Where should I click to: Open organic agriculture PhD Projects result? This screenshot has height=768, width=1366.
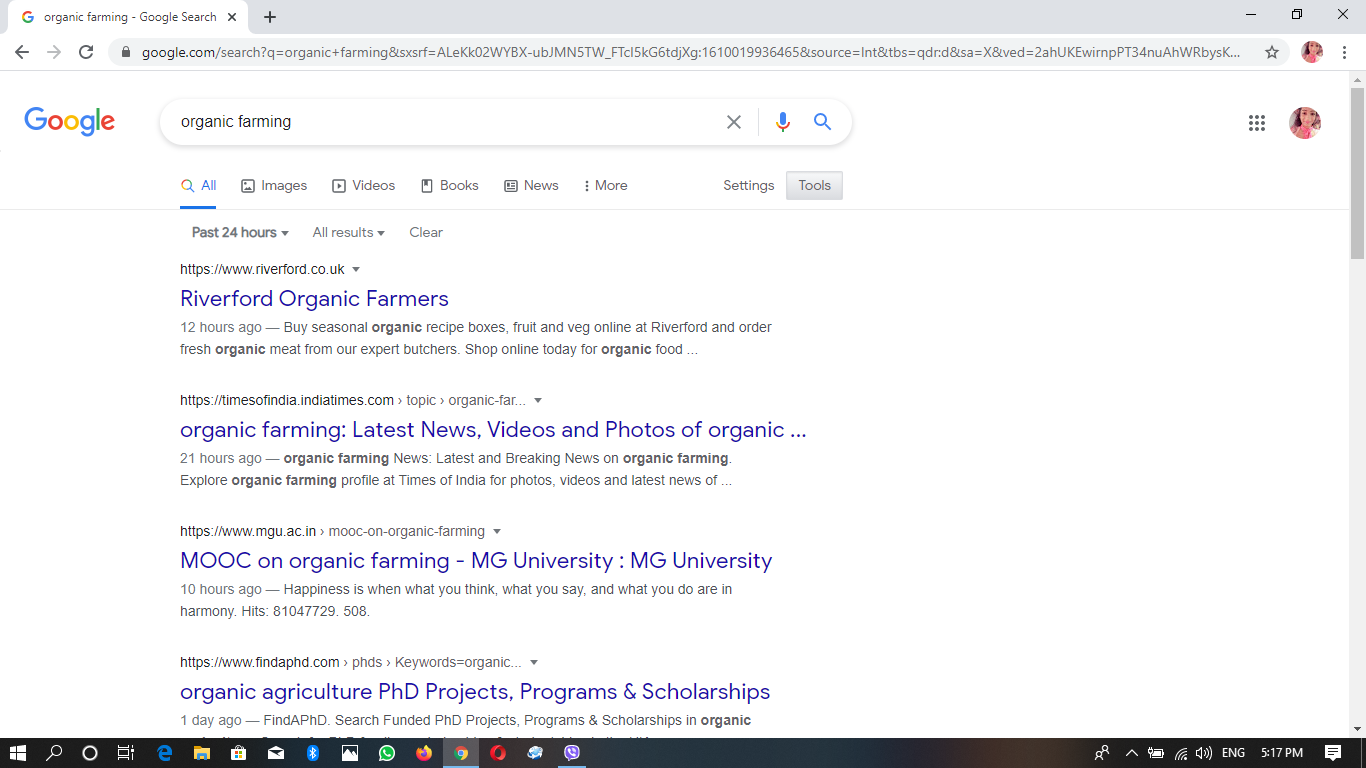point(475,691)
